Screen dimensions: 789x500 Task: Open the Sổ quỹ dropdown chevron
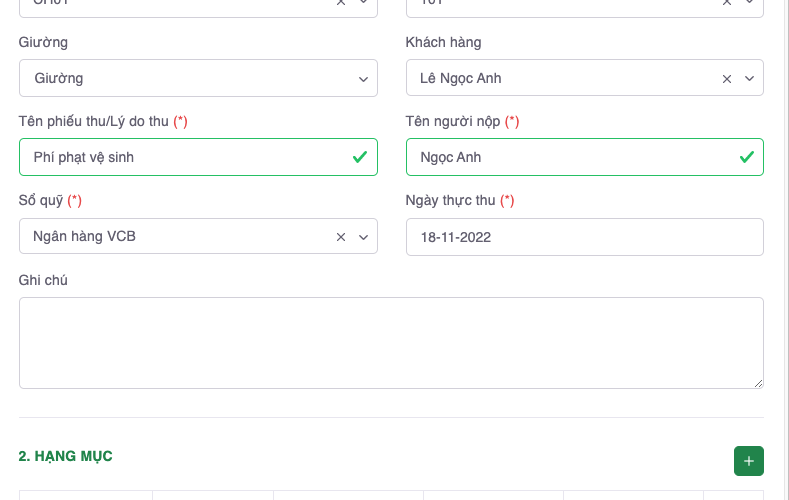(364, 237)
